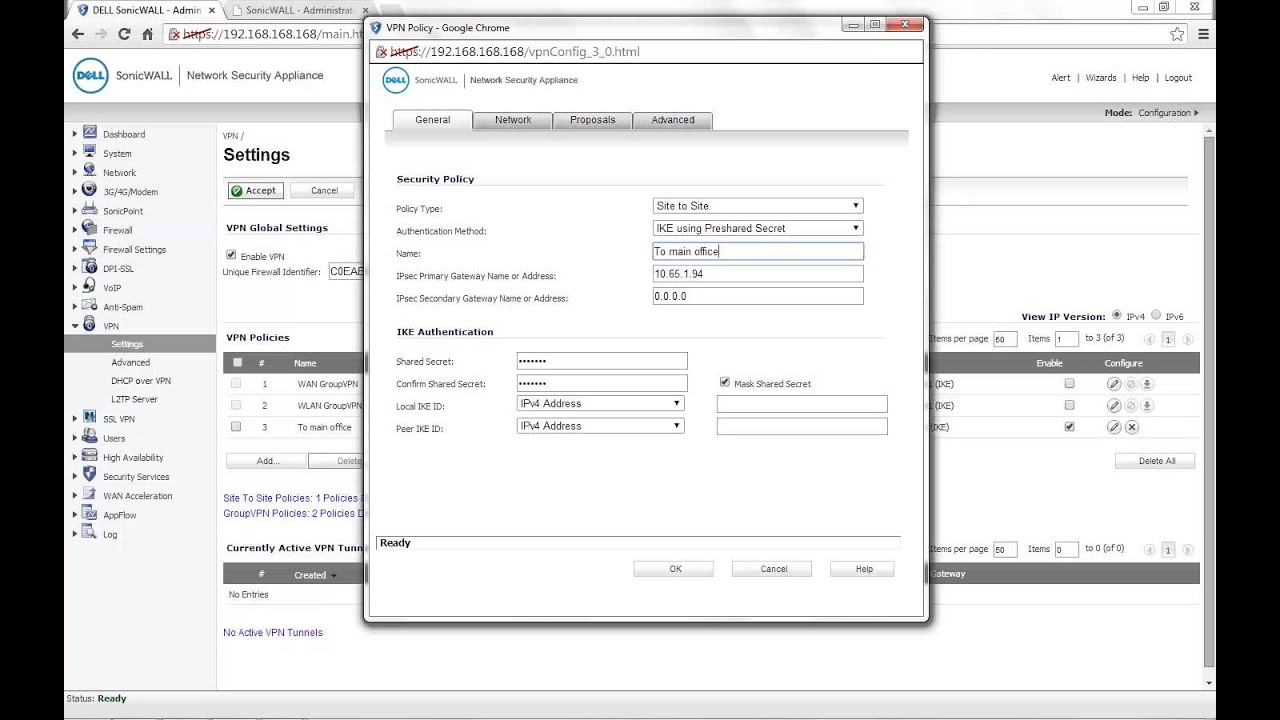Open Authentication Method dropdown
Viewport: 1280px width, 720px height.
click(758, 228)
